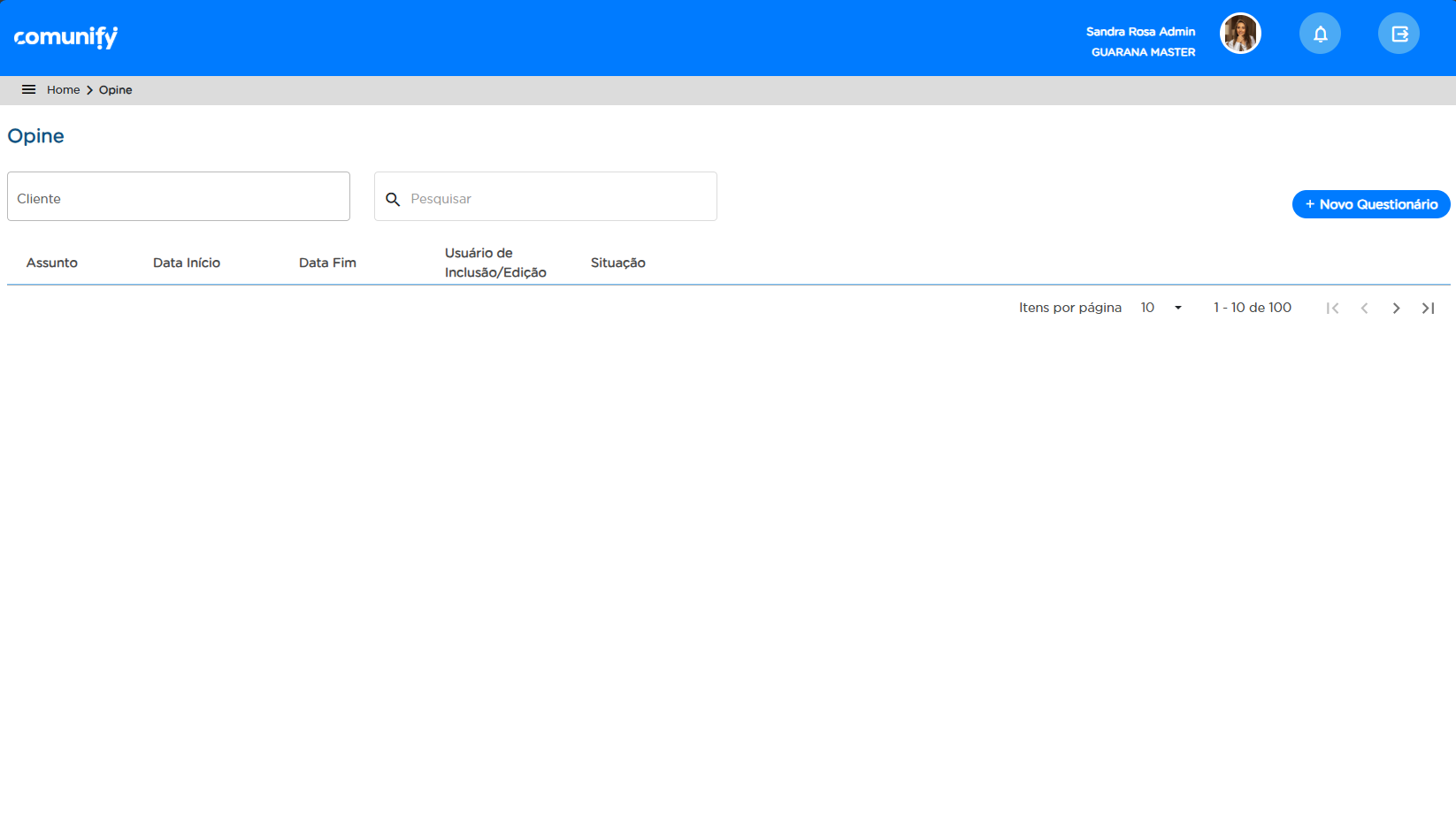Jump to the last page
This screenshot has width=1456, height=824.
tap(1428, 308)
